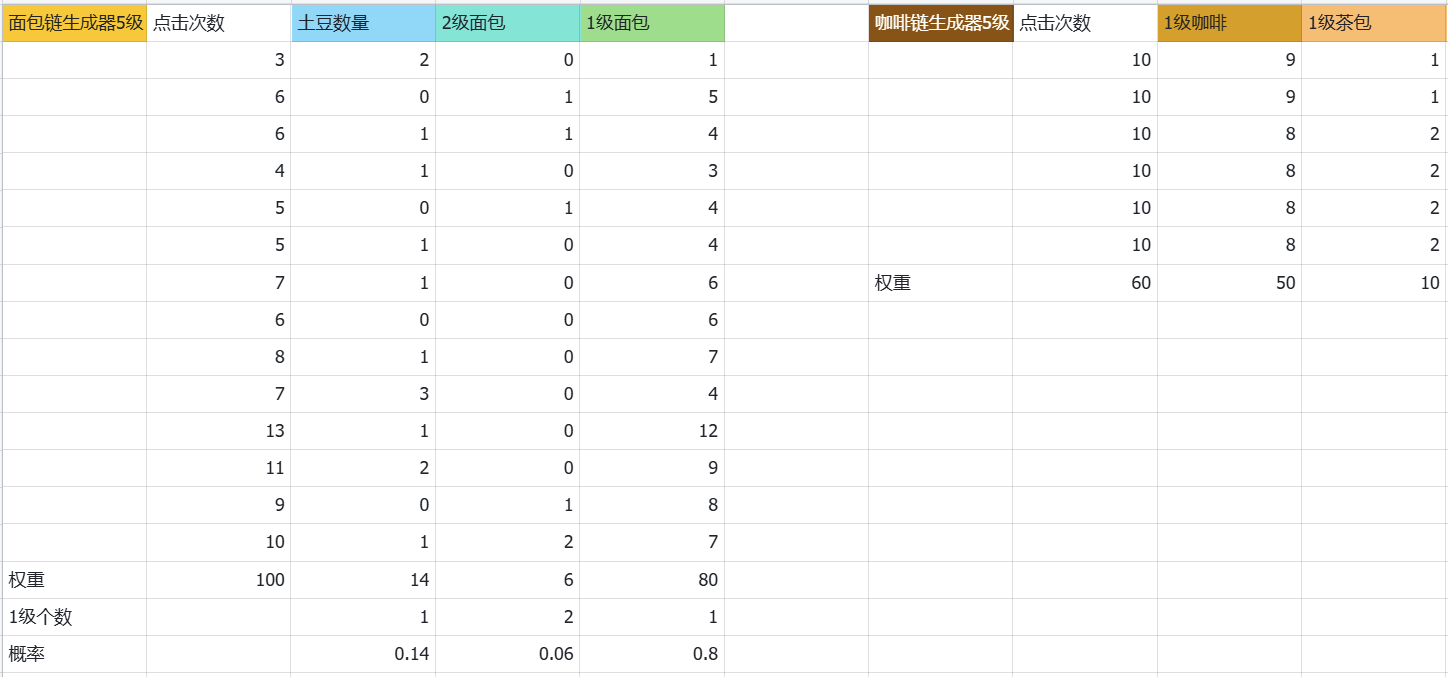This screenshot has height=677, width=1448.
Task: Select the 3 value under 1级面包
Action: [652, 171]
